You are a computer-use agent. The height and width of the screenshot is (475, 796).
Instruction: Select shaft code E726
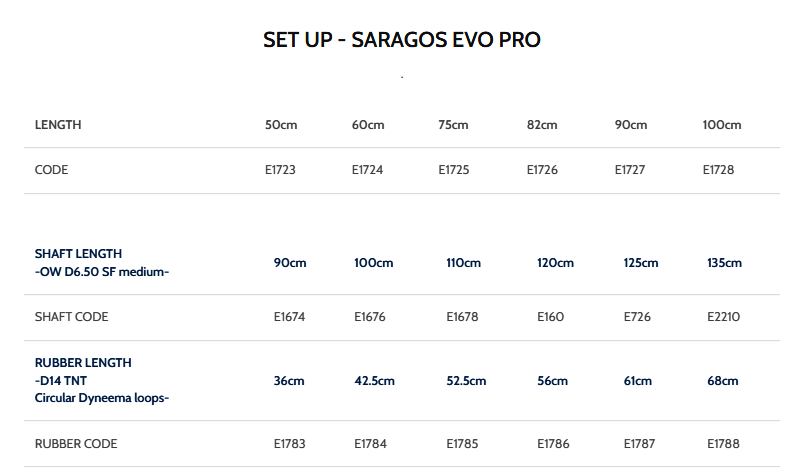pyautogui.click(x=638, y=317)
